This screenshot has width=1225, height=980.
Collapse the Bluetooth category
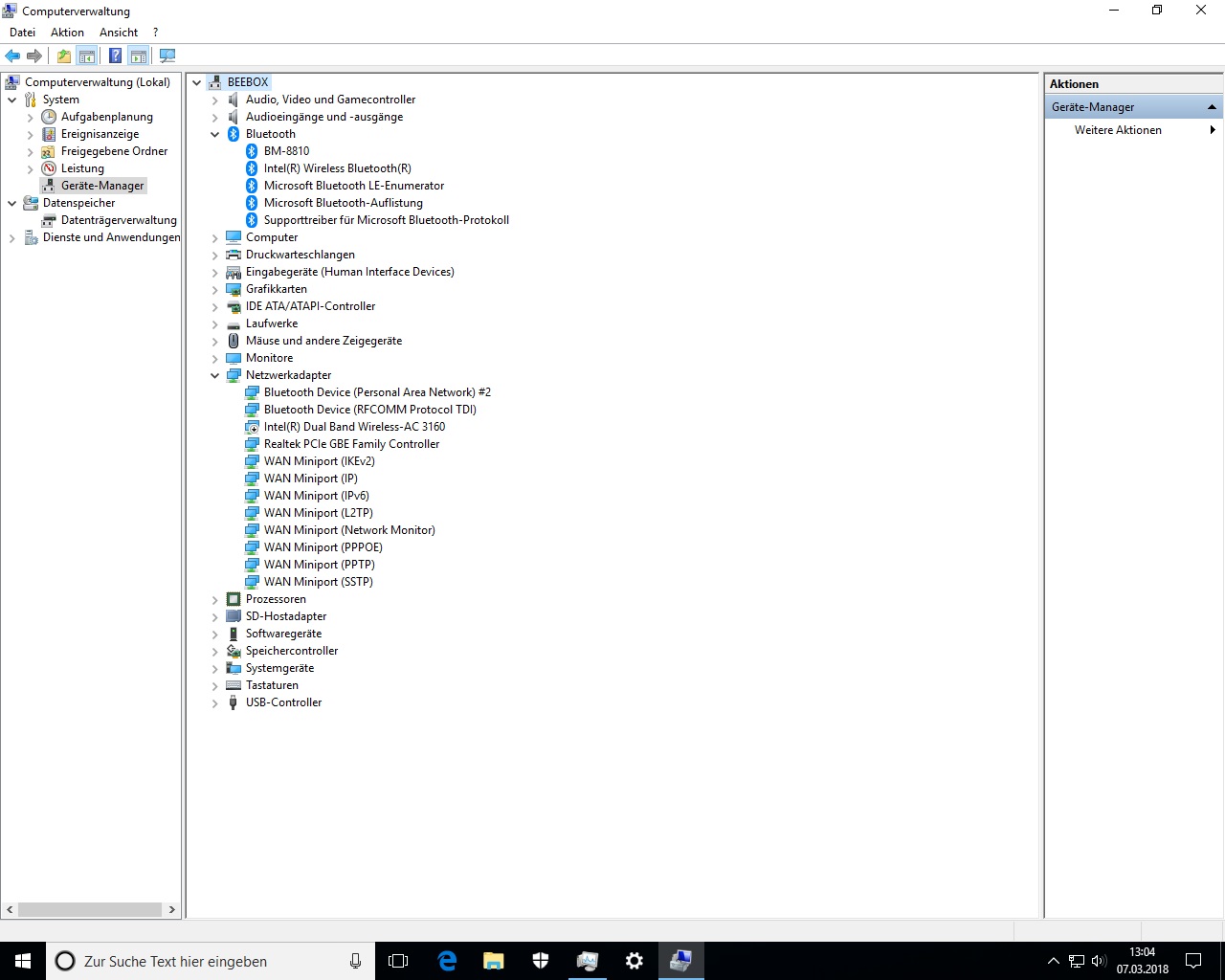click(215, 134)
